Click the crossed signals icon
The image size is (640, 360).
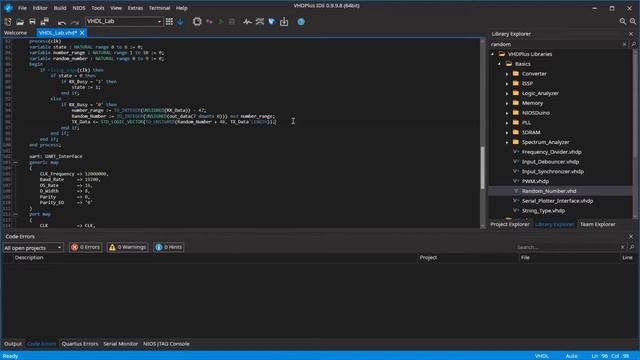[260, 22]
